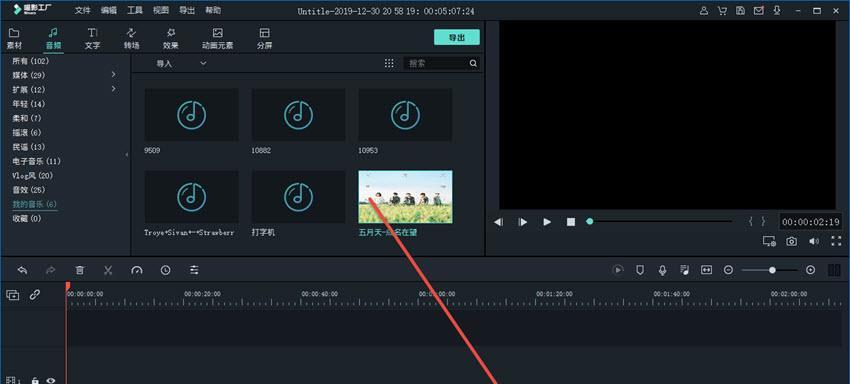Image resolution: width=850 pixels, height=384 pixels.
Task: Open the adjust sliders settings icon
Action: pyautogui.click(x=194, y=270)
